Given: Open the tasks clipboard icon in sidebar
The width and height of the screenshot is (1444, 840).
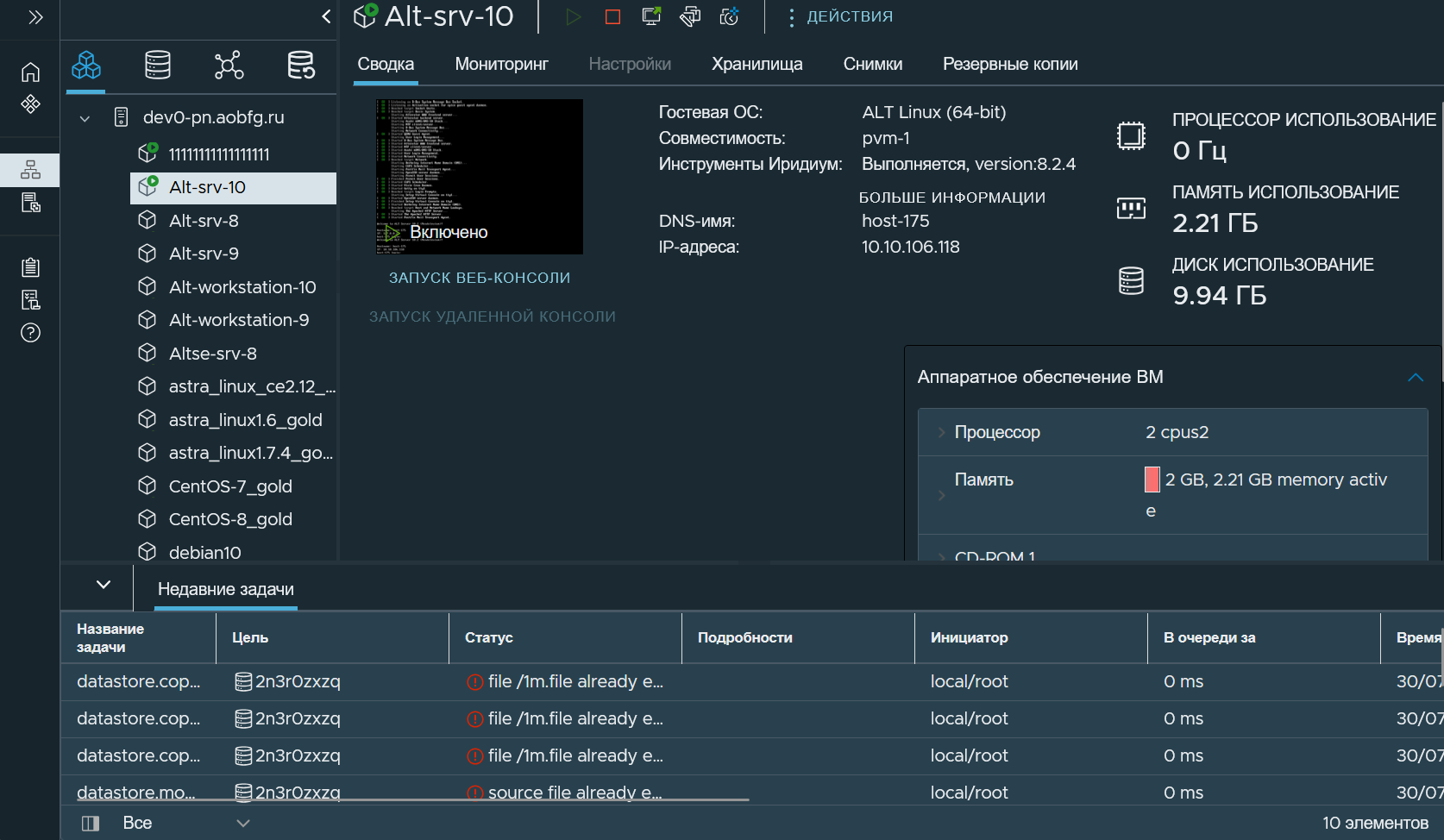Looking at the screenshot, I should click(30, 267).
